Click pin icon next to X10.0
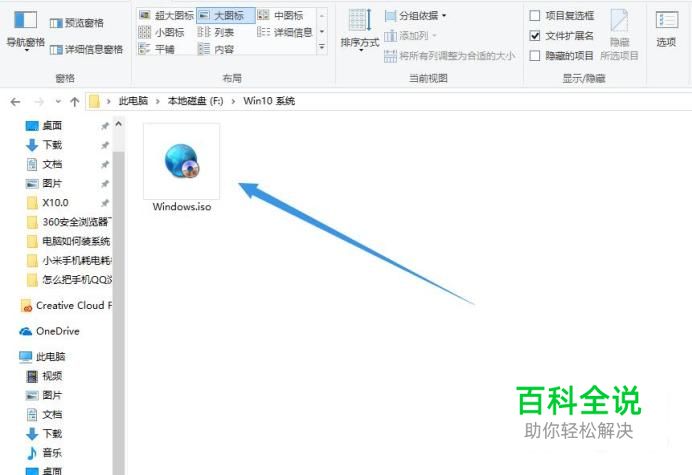The width and height of the screenshot is (692, 475). tap(105, 203)
